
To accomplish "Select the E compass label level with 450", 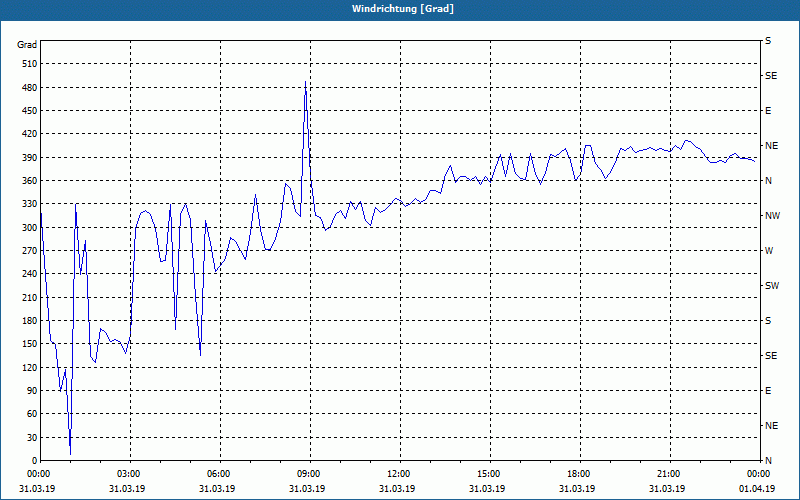I will tap(768, 111).
